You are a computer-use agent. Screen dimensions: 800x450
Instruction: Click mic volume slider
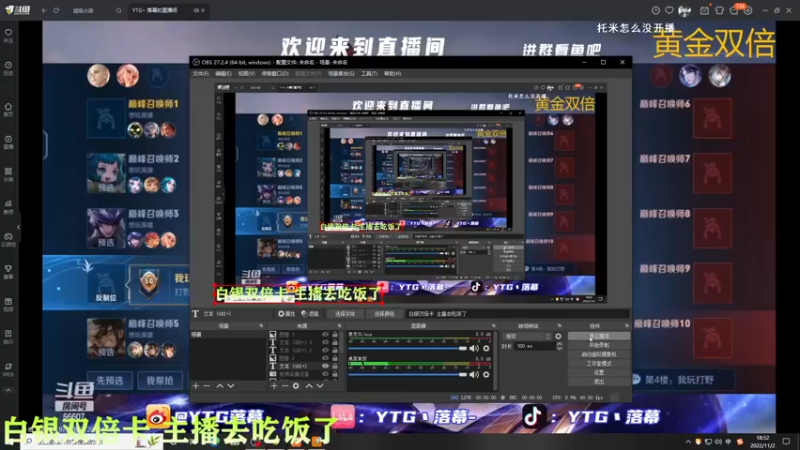(x=408, y=348)
